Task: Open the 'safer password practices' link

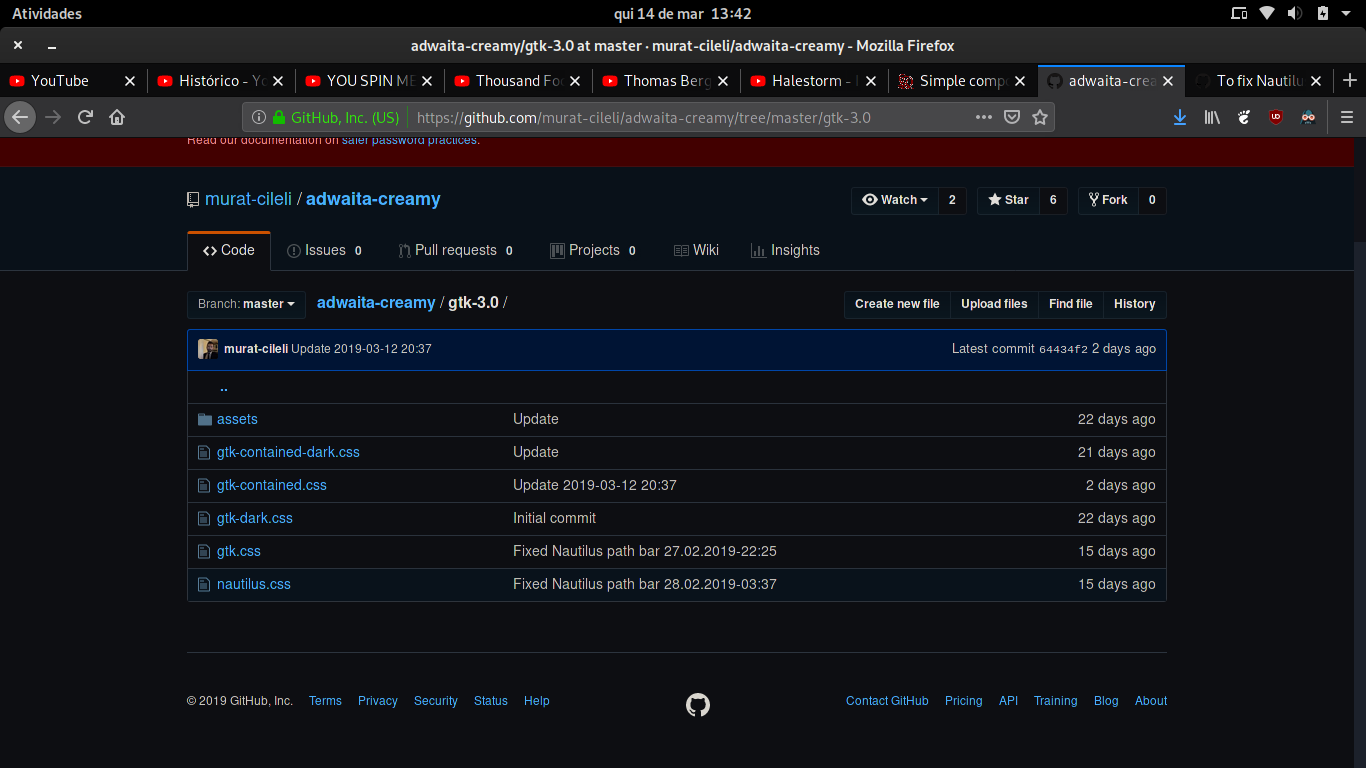Action: pos(410,140)
